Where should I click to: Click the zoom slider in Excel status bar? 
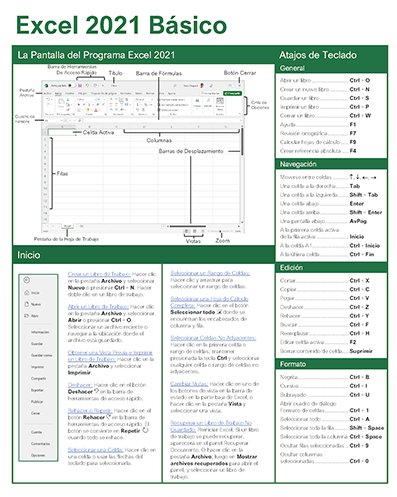[220, 231]
